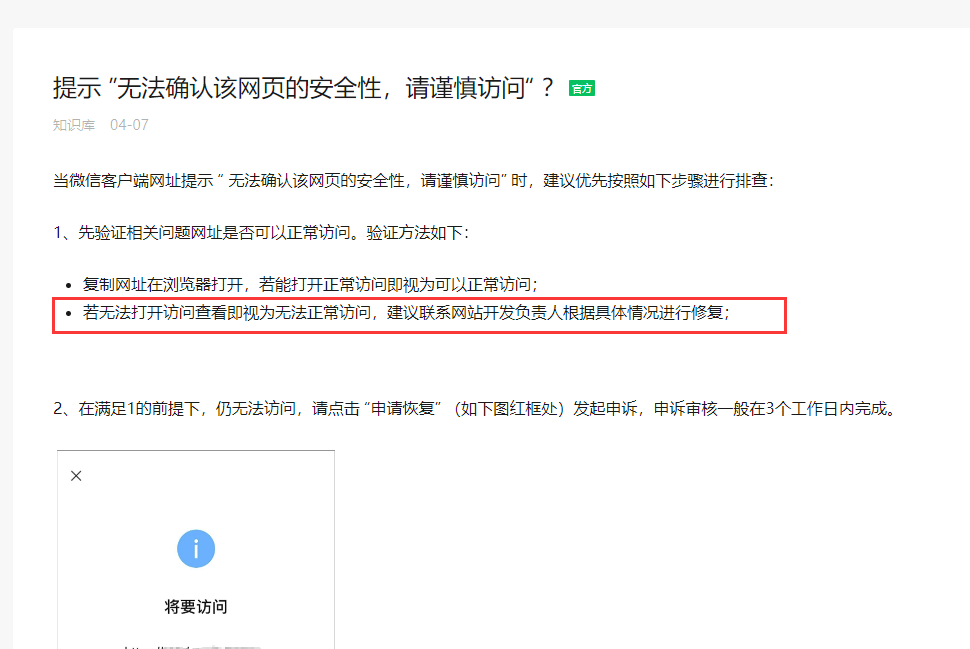970x649 pixels.
Task: Click the date 04-07
Action: click(x=129, y=125)
